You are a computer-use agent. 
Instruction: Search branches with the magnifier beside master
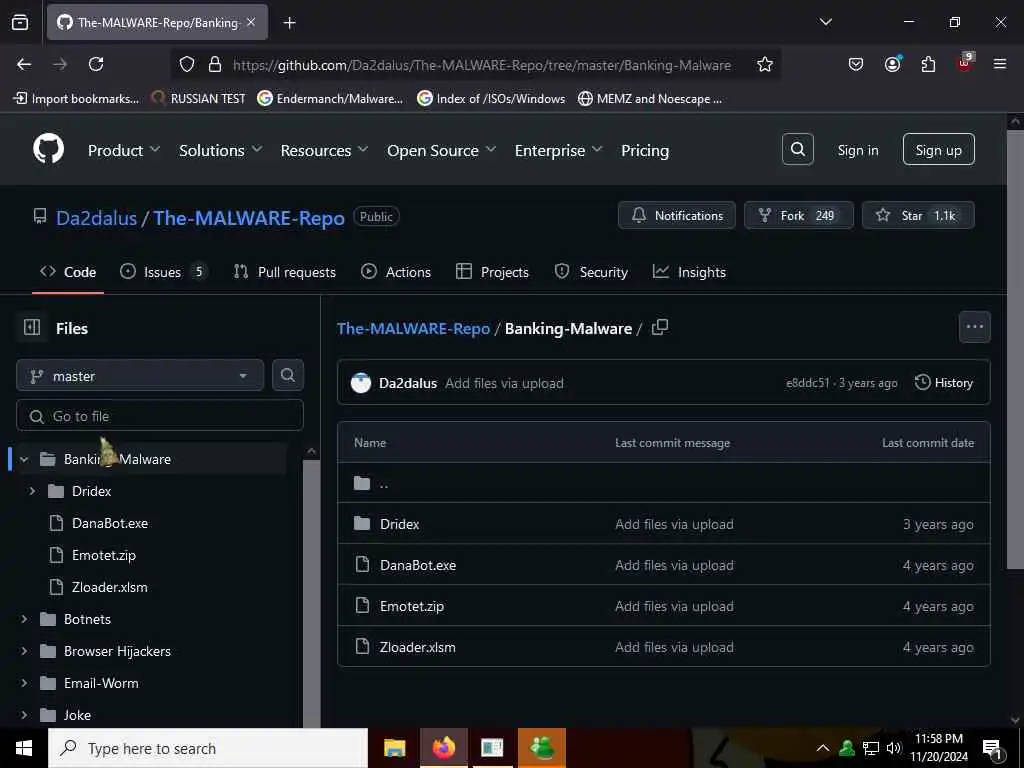287,375
